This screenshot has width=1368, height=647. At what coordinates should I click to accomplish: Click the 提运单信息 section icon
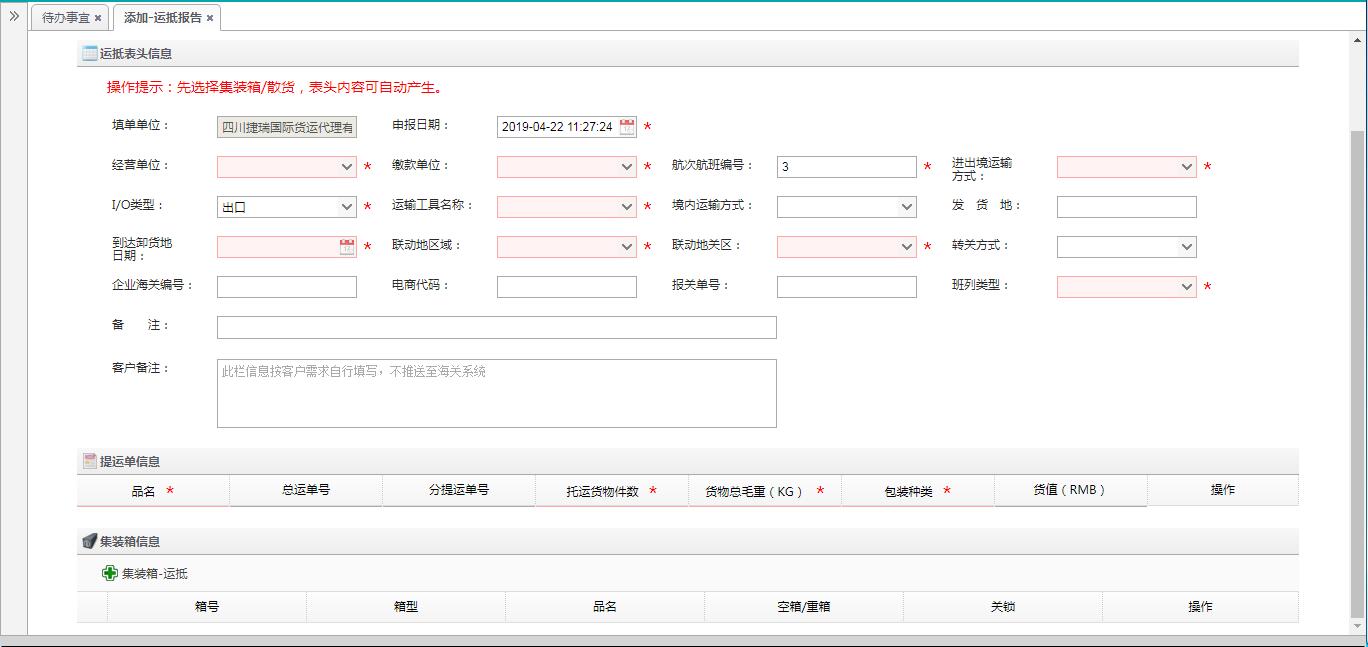[x=90, y=461]
